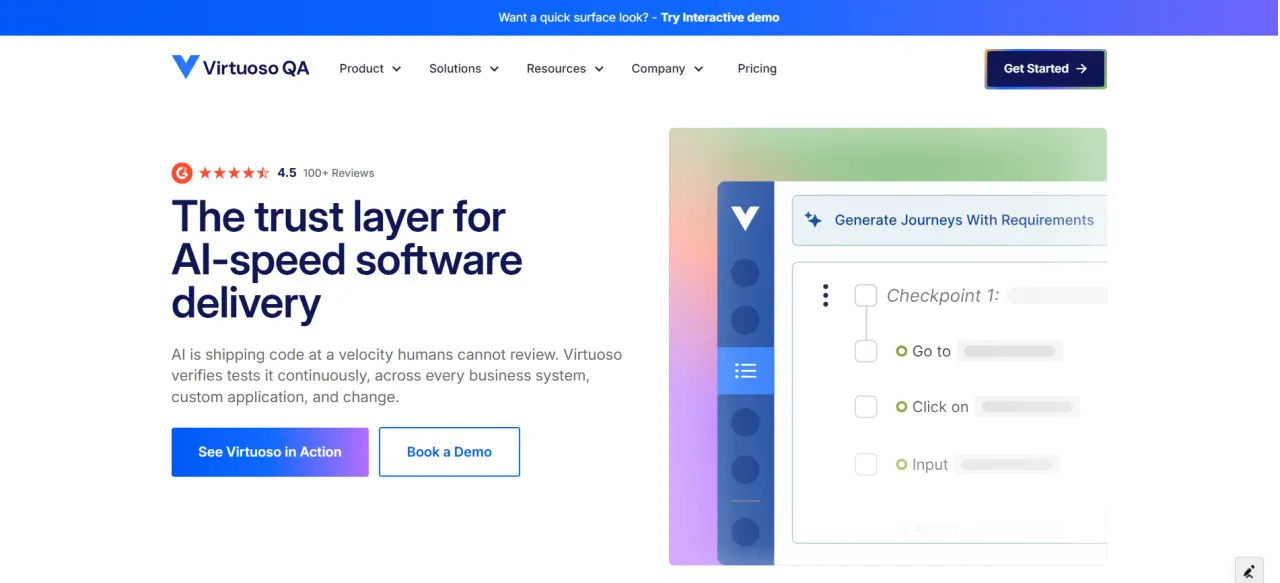Click the three-dot menu beside Checkpoint 1

click(825, 295)
